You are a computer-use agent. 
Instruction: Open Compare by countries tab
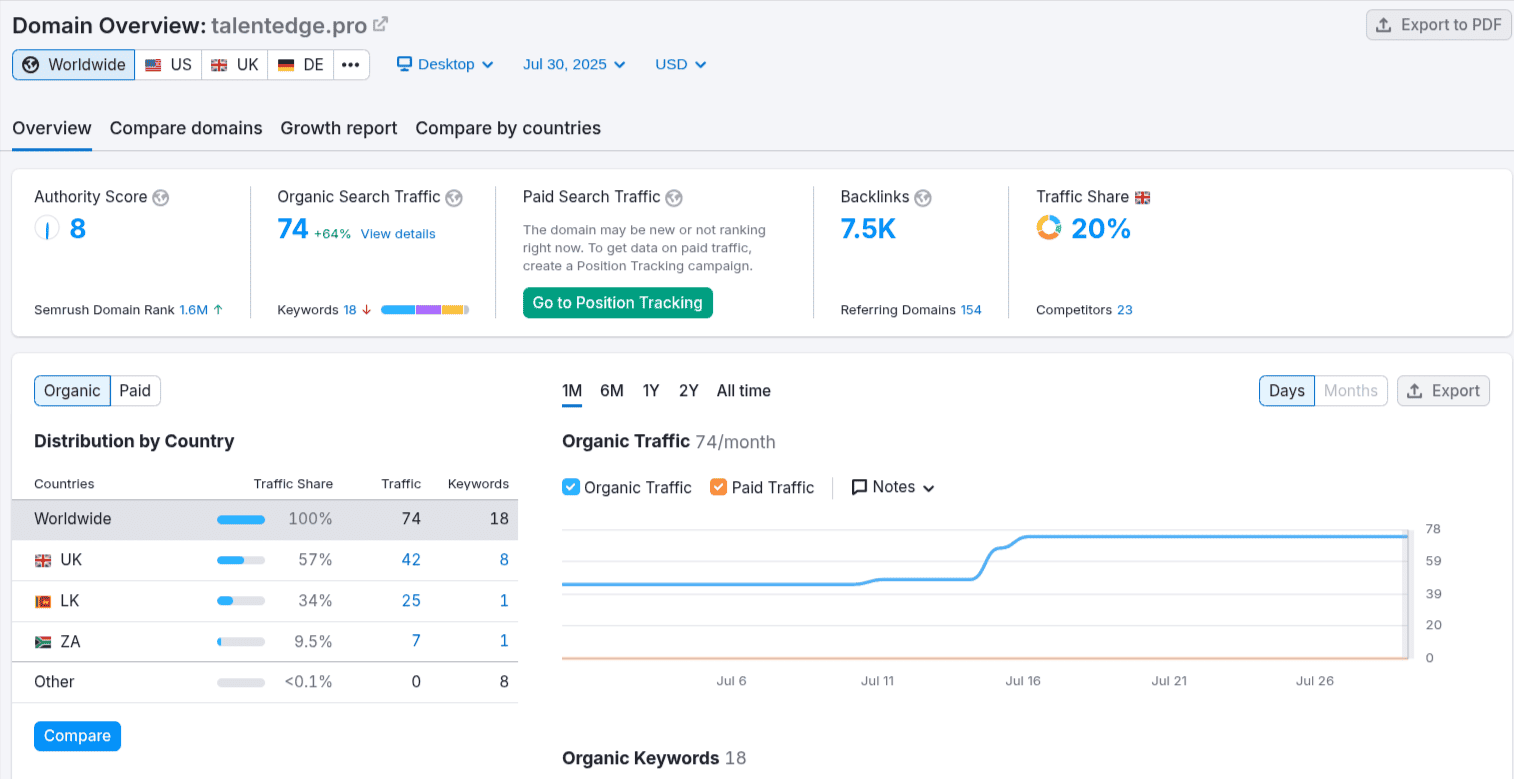(x=508, y=128)
